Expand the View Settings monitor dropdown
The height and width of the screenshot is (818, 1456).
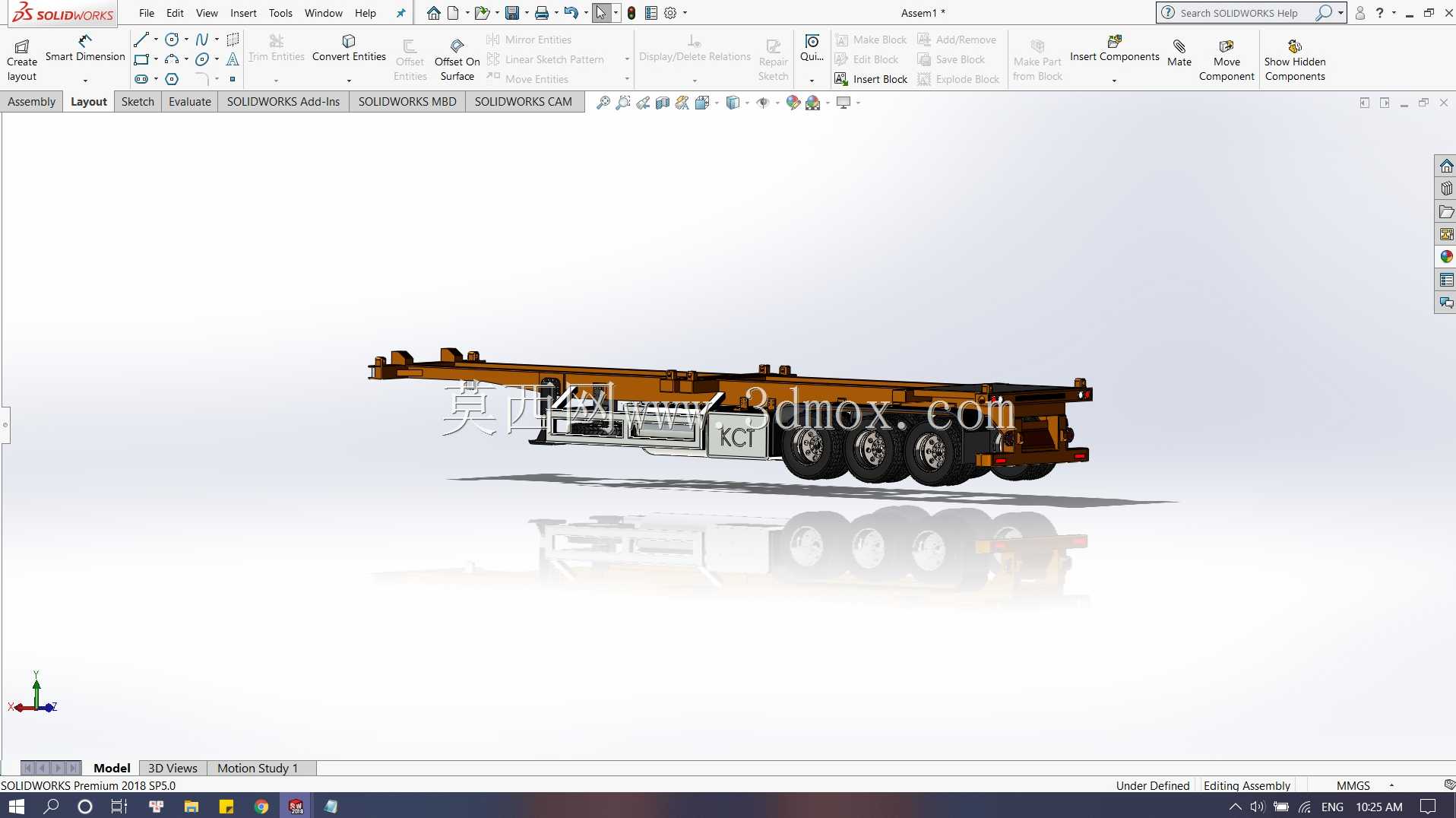click(x=858, y=103)
